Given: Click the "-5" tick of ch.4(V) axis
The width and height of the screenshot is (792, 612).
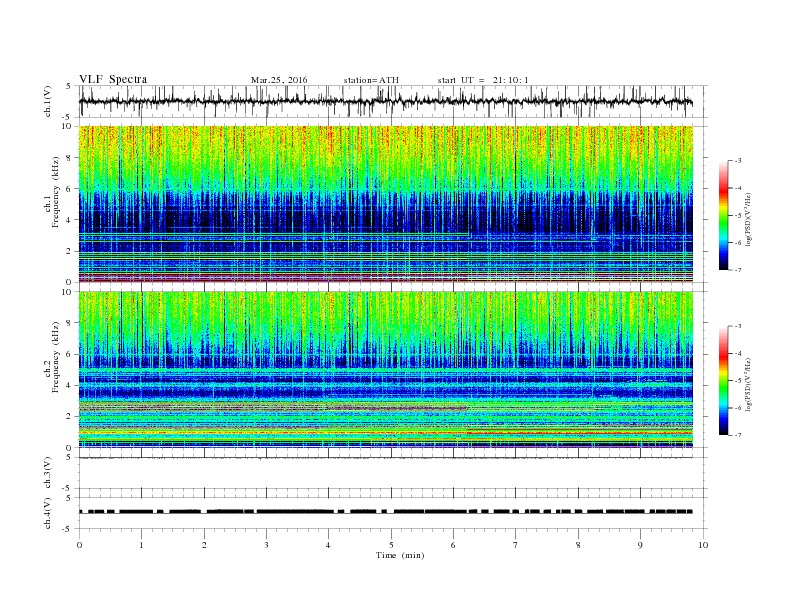Looking at the screenshot, I should [66, 529].
